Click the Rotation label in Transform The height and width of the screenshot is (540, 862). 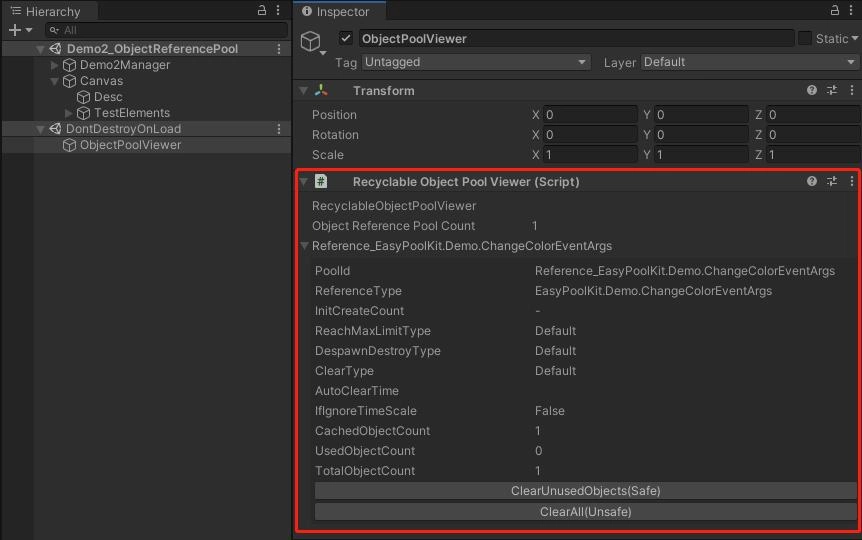[335, 135]
